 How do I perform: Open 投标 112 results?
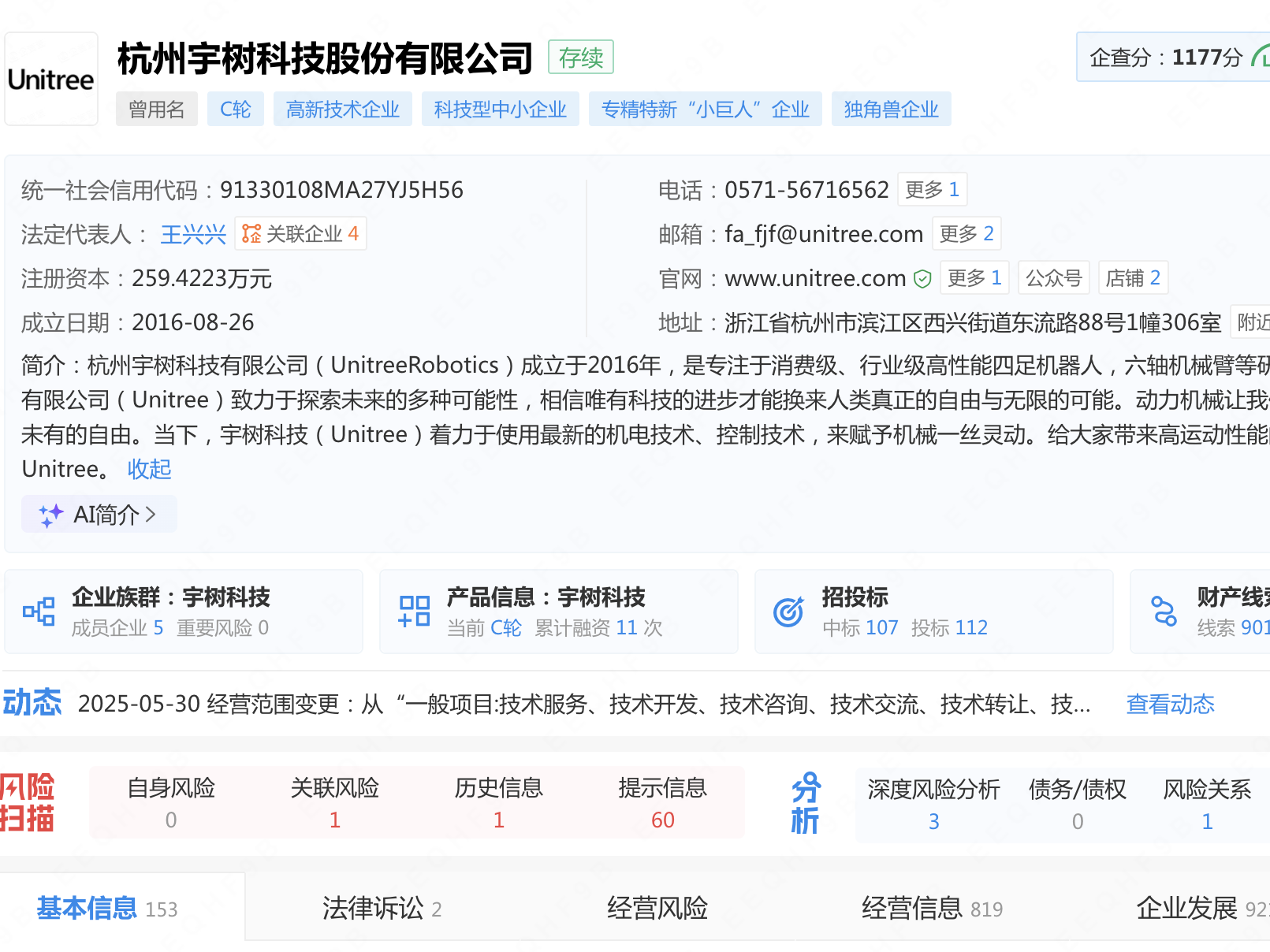click(x=949, y=628)
